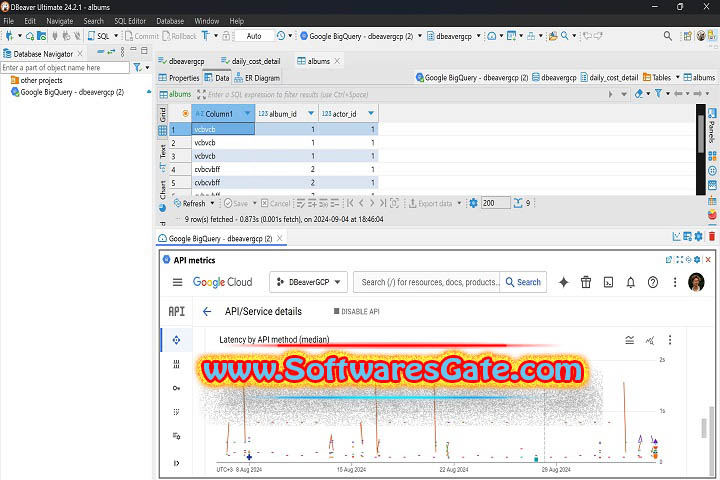This screenshot has width=720, height=480.
Task: Click the SQL editor toolbar button
Action: [x=99, y=36]
